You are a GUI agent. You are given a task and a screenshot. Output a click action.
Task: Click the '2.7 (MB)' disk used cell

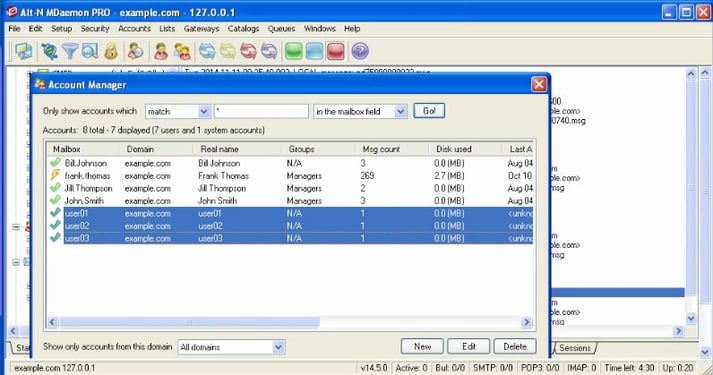[x=449, y=175]
